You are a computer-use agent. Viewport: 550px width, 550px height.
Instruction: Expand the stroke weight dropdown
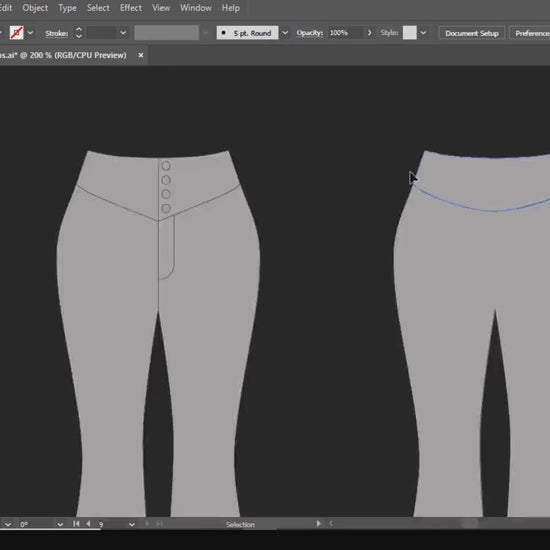tap(123, 33)
